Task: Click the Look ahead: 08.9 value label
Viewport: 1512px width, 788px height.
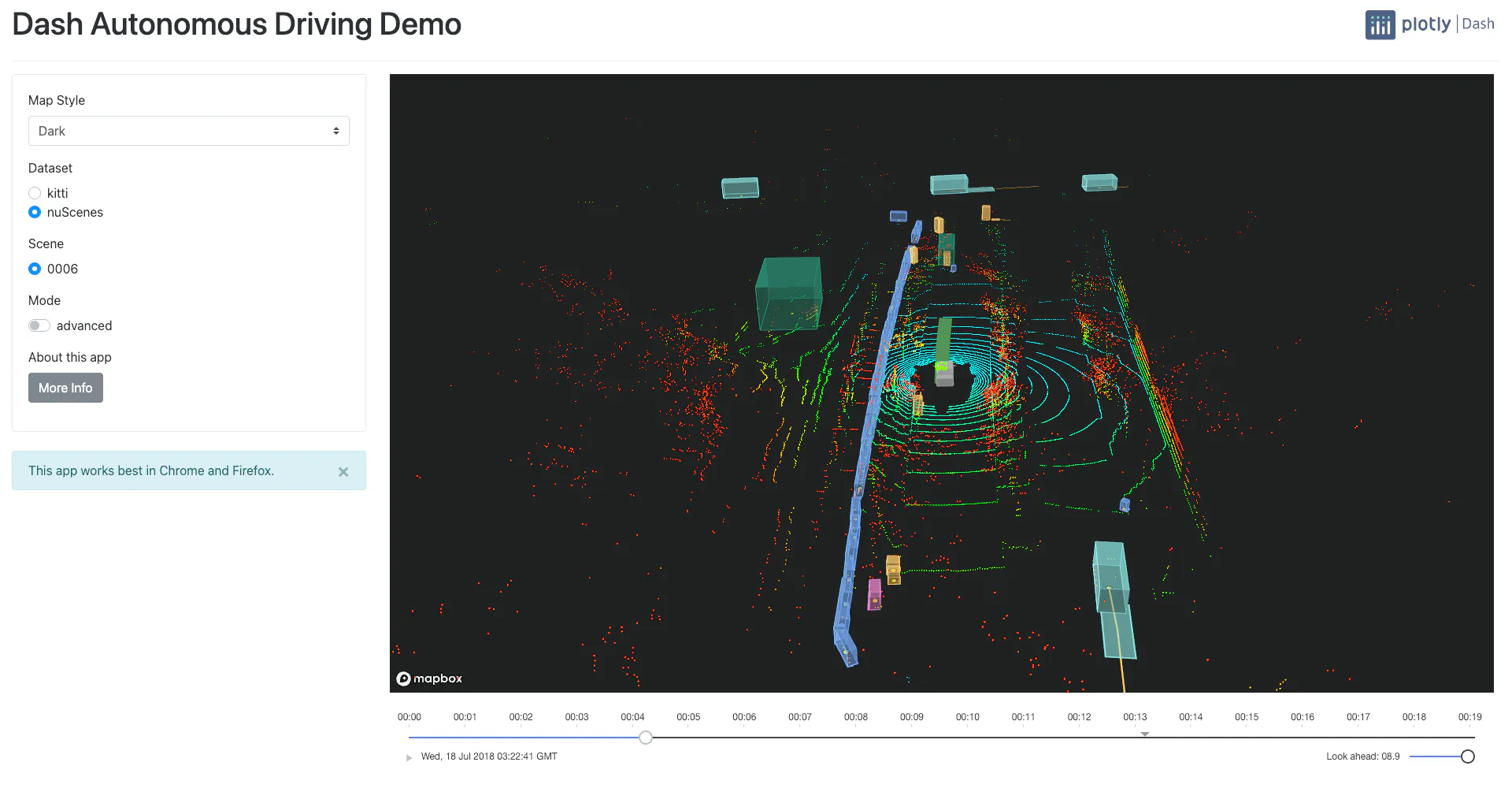Action: click(x=1363, y=756)
